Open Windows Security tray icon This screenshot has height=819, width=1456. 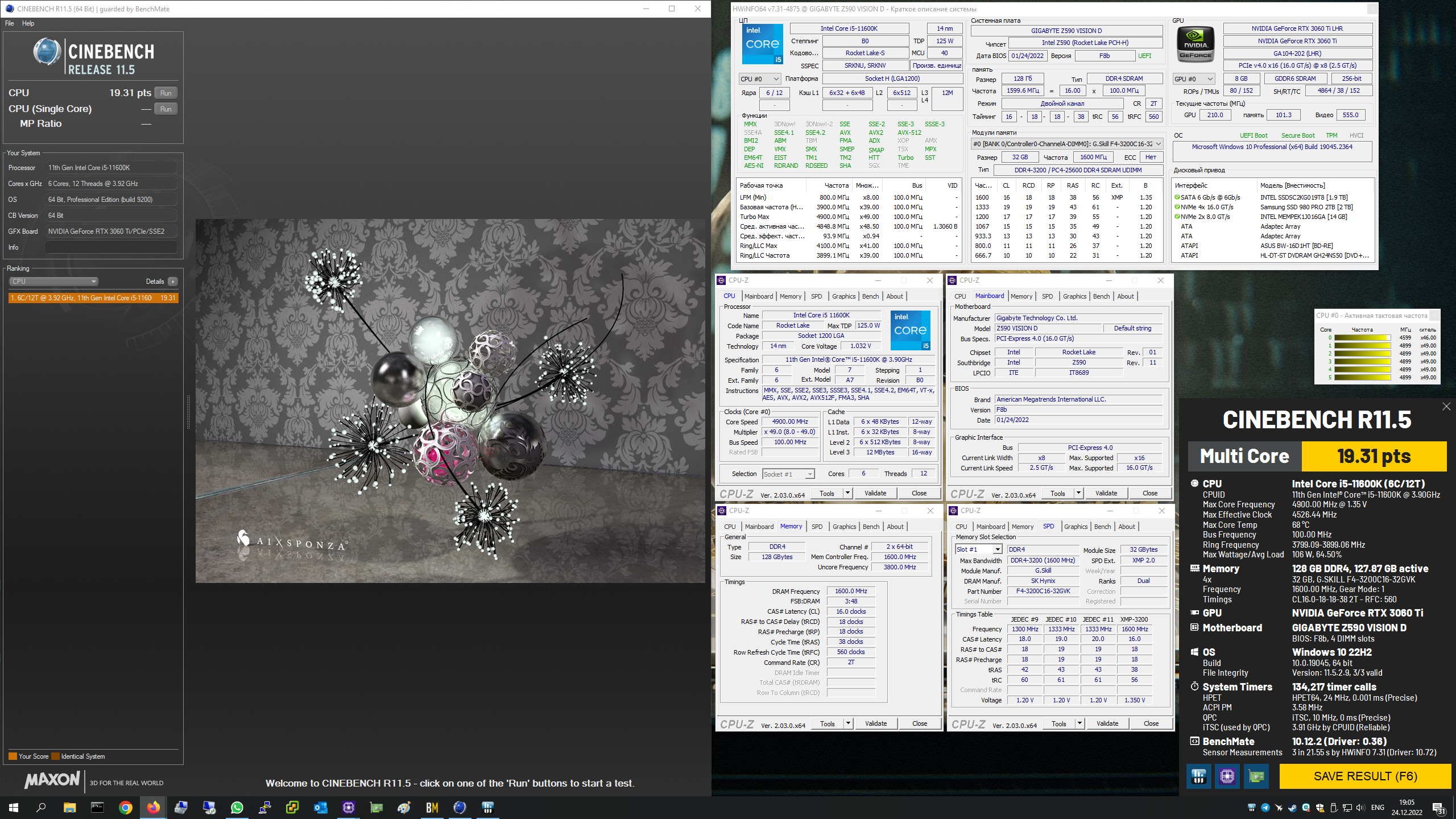[1319, 808]
